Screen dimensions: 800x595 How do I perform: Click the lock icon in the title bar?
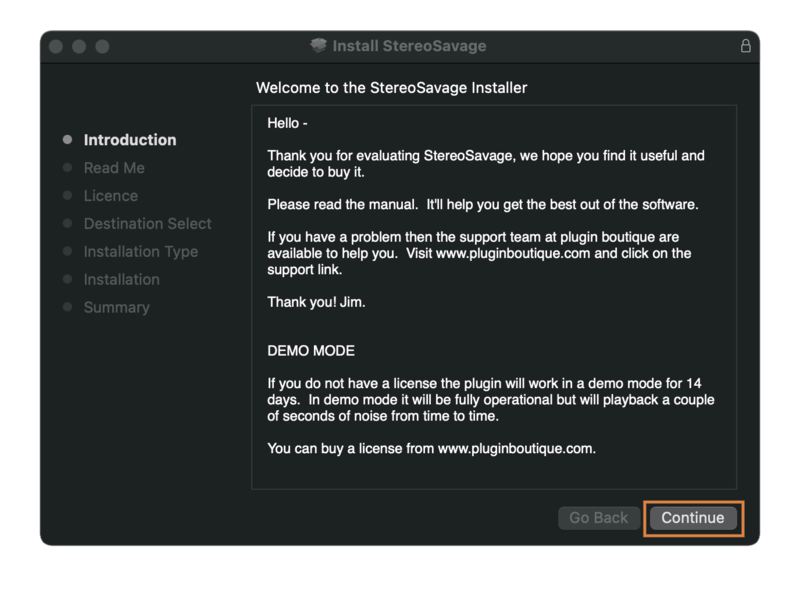coord(745,46)
